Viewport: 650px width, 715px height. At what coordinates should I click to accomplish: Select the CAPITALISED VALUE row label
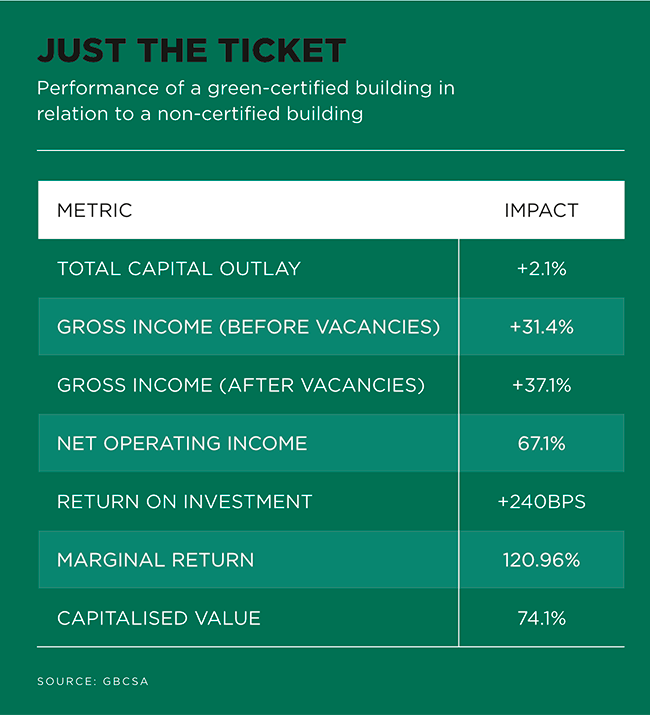[x=159, y=618]
